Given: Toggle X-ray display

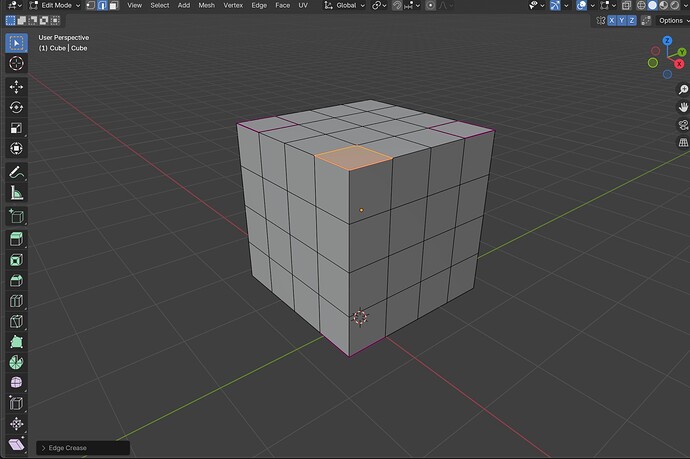Looking at the screenshot, I should [627, 5].
